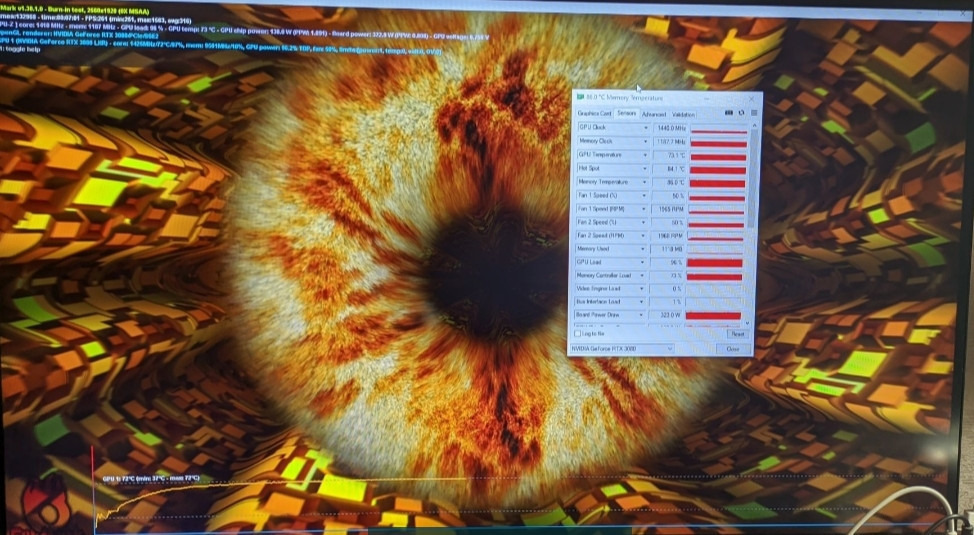Open the Memory Temperature sensor dropdown
The image size is (974, 535).
[644, 182]
